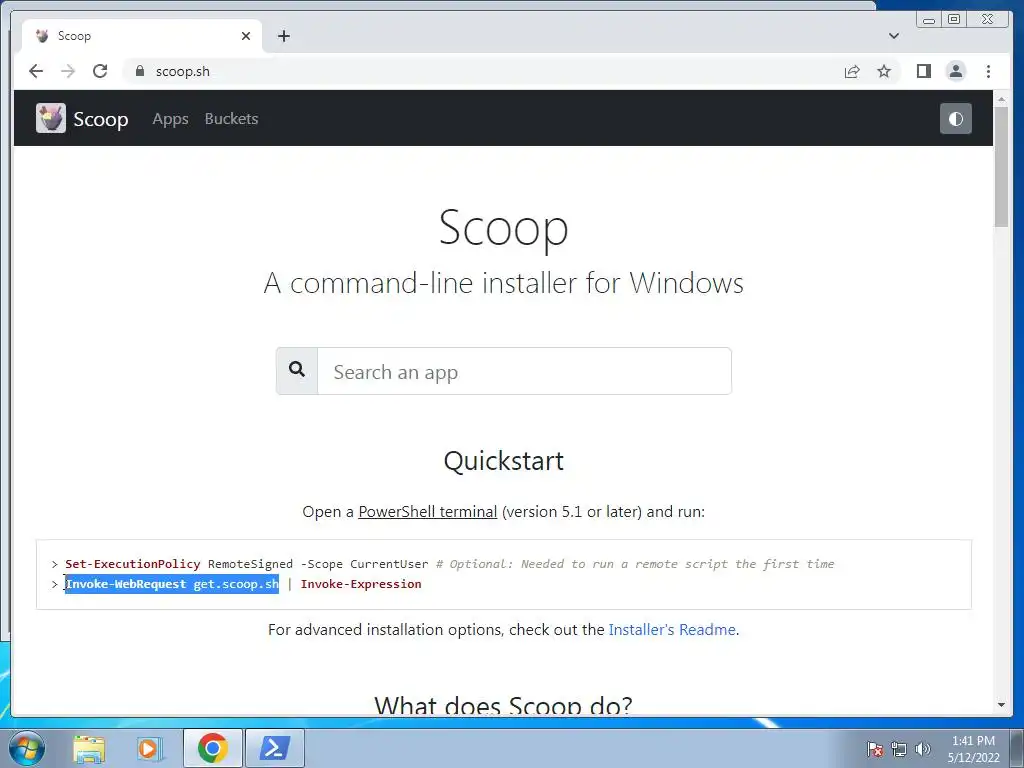Click the Scoop logo icon
The width and height of the screenshot is (1024, 768).
coord(50,118)
